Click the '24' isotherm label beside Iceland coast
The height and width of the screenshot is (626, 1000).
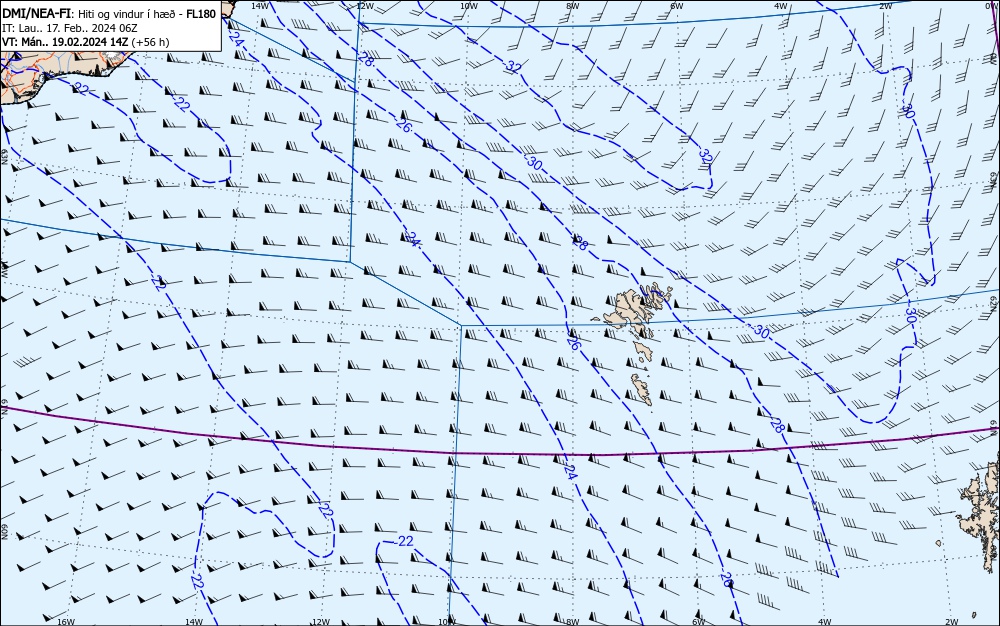(x=235, y=40)
